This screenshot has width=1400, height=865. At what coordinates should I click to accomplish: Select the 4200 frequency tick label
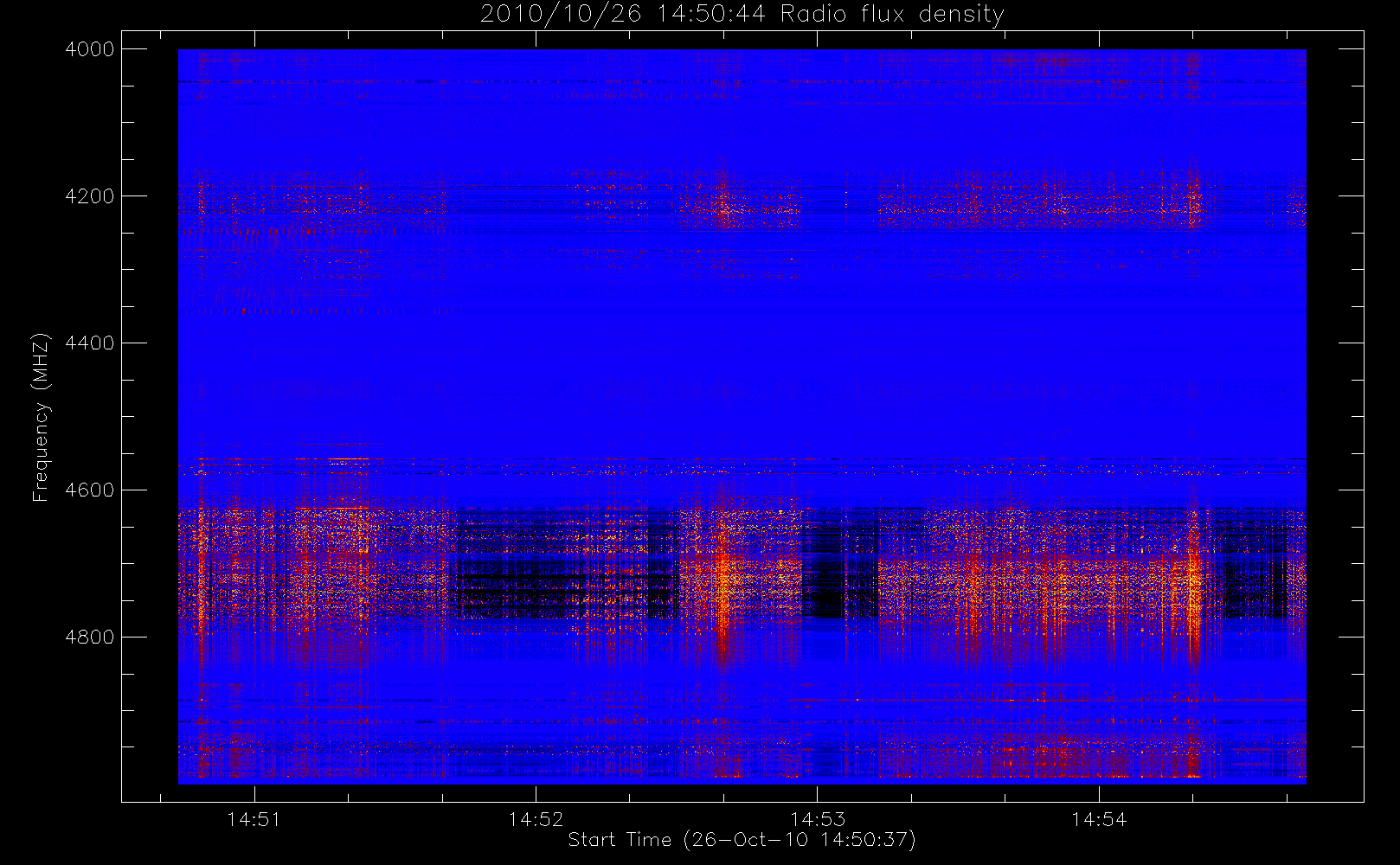pyautogui.click(x=90, y=196)
